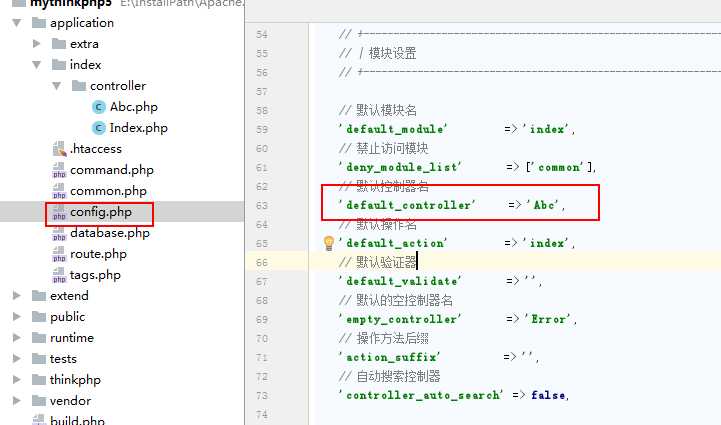721x425 pixels.
Task: Click the route.php file icon
Action: pyautogui.click(x=59, y=254)
